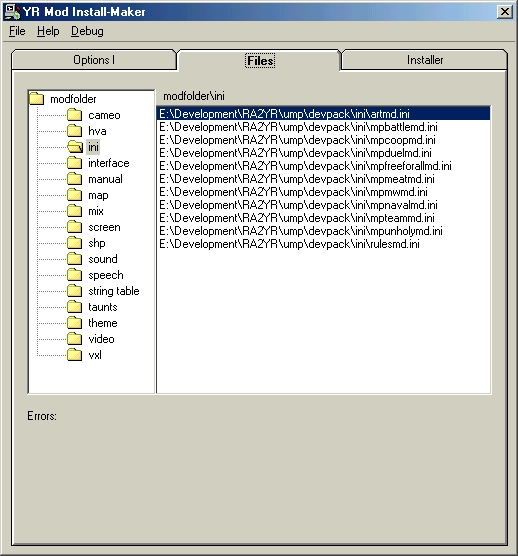518x556 pixels.
Task: Click the speech folder icon
Action: [74, 274]
